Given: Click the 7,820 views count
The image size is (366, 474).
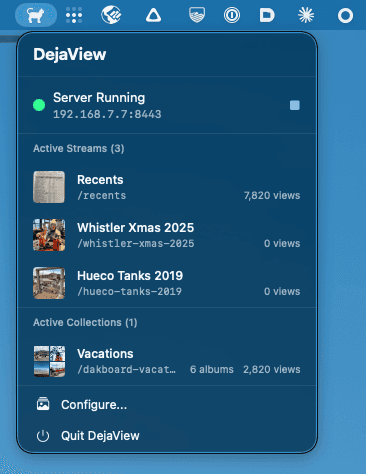Looking at the screenshot, I should point(272,195).
